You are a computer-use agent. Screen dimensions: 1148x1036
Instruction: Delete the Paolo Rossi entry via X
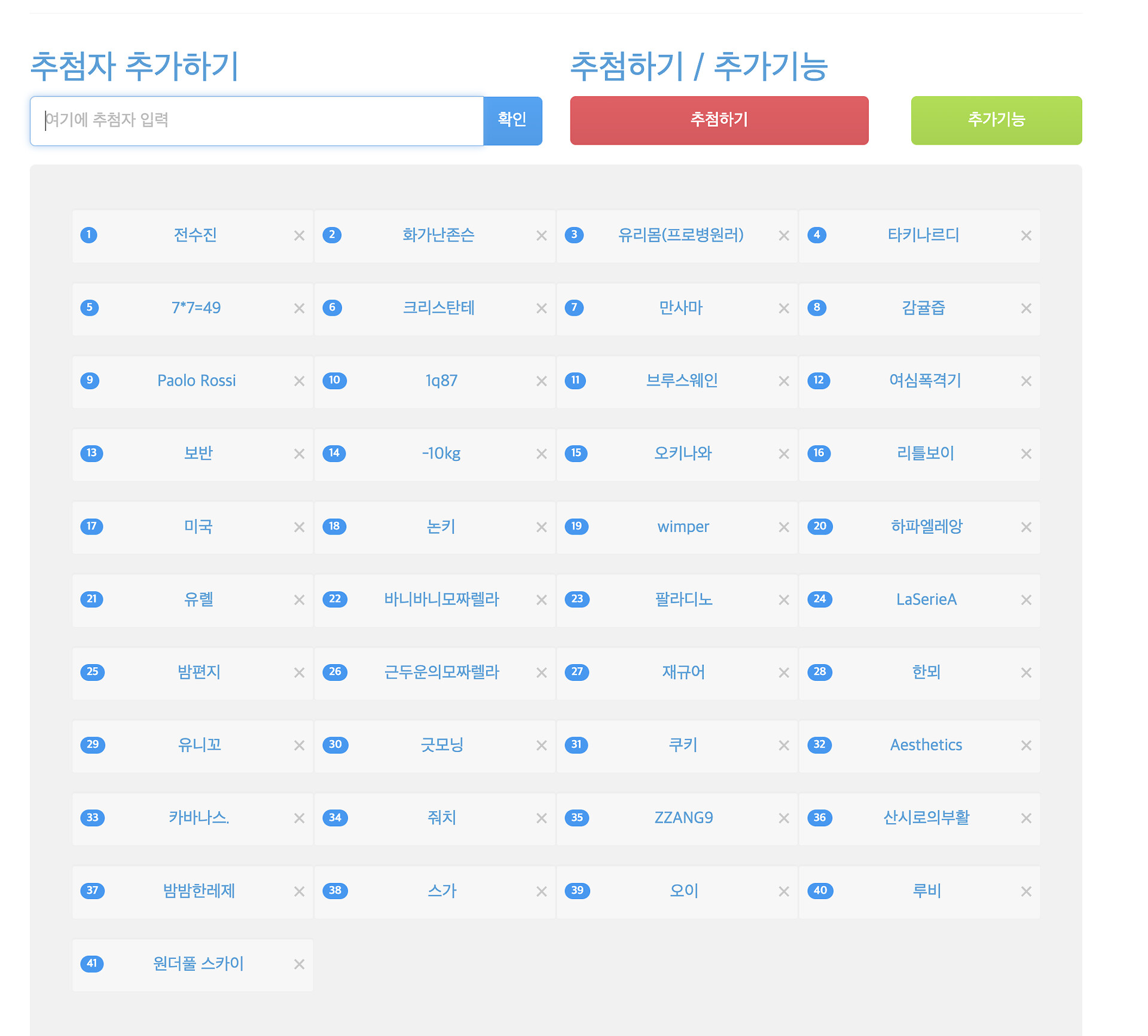299,381
